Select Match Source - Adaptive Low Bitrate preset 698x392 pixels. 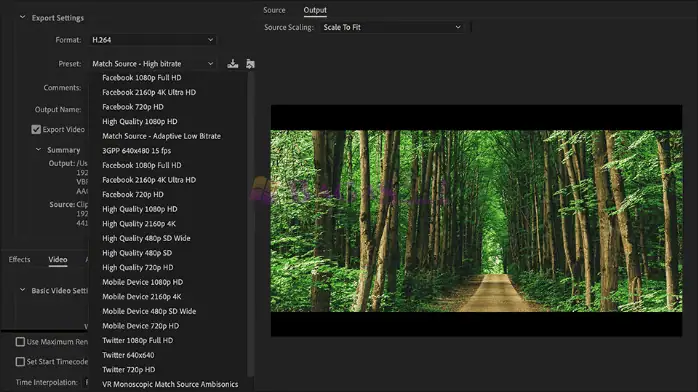161,136
